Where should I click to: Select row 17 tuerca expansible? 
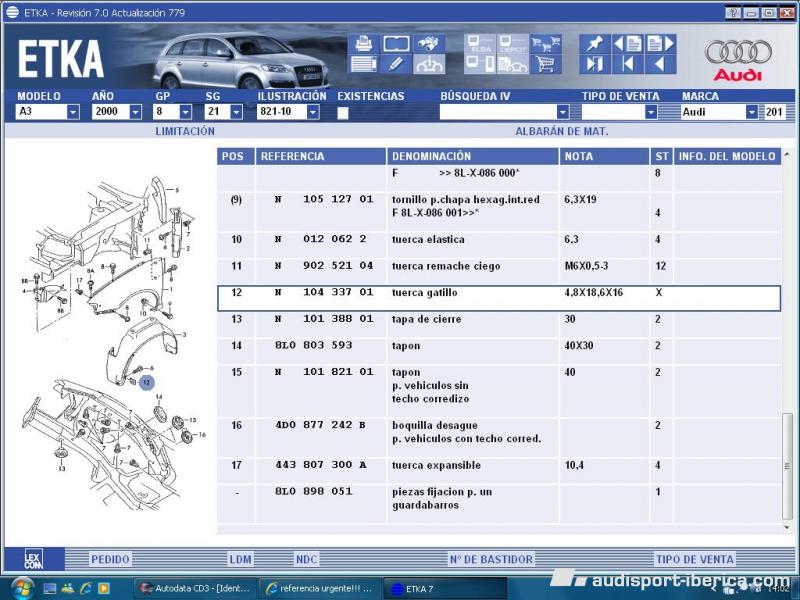pyautogui.click(x=499, y=471)
